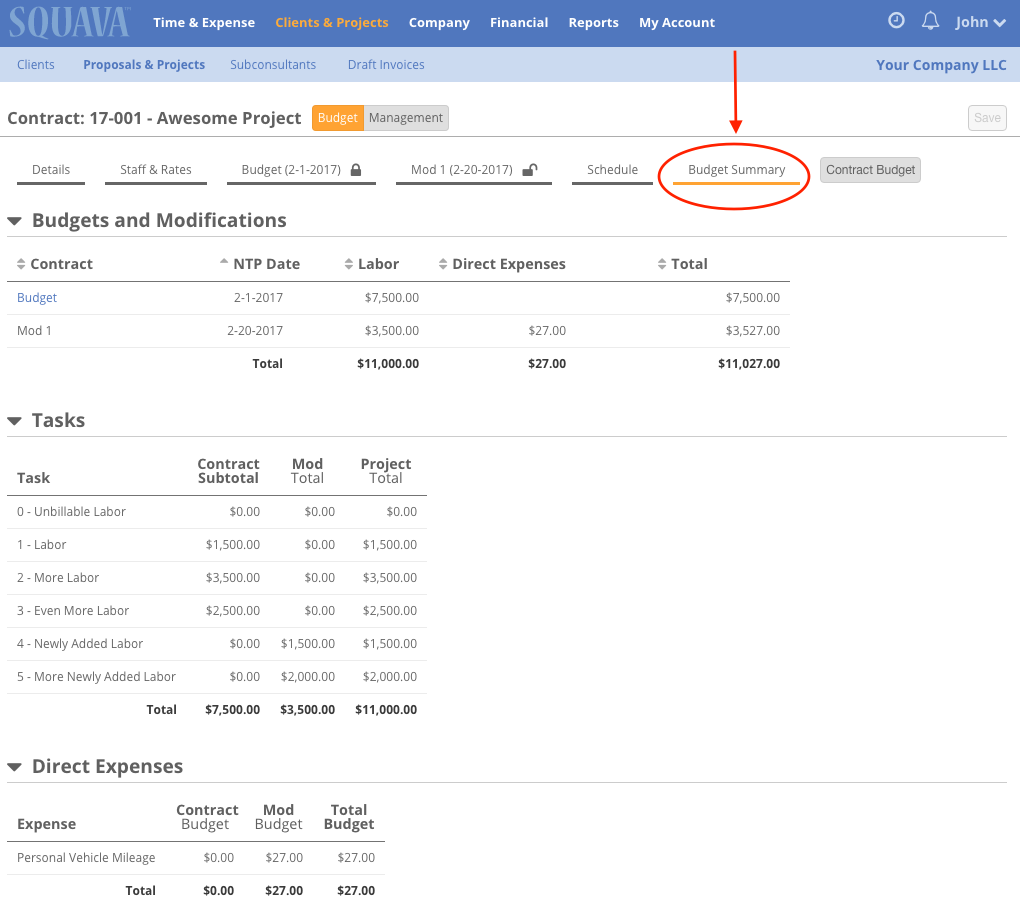Click the sort arrows on Total column
Viewport: 1020px width, 921px height.
[660, 263]
